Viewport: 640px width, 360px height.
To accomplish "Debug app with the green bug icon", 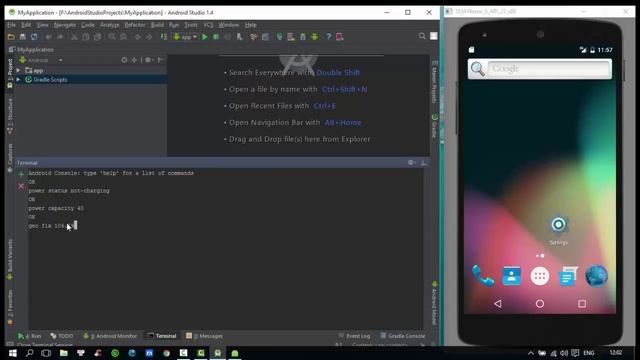I will (x=216, y=37).
